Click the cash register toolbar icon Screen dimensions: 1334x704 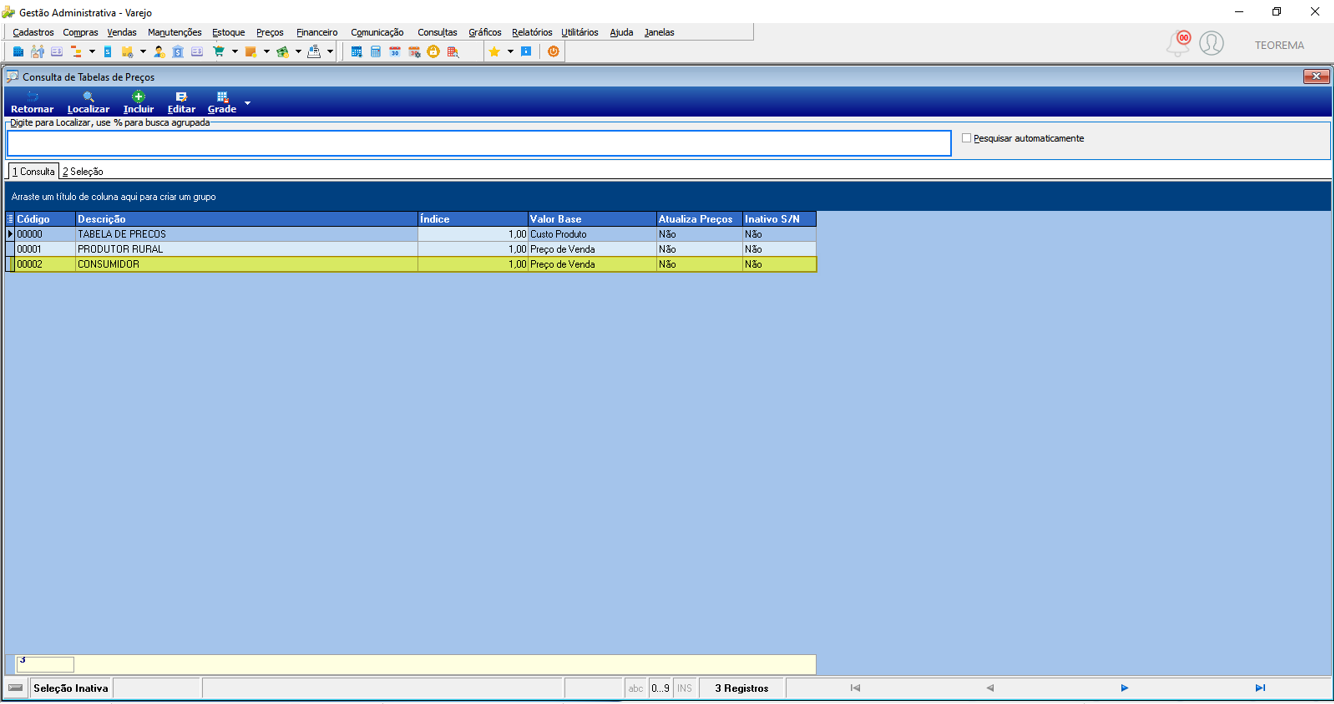(314, 51)
